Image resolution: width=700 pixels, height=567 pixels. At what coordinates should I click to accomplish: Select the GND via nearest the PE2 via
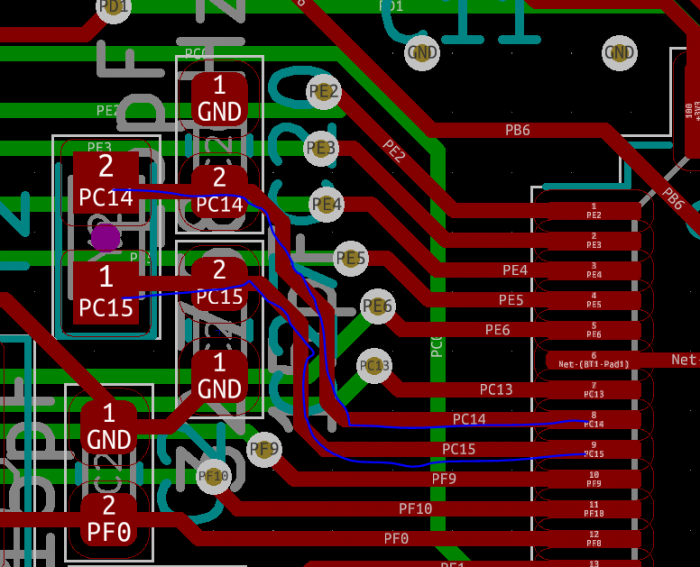(422, 53)
